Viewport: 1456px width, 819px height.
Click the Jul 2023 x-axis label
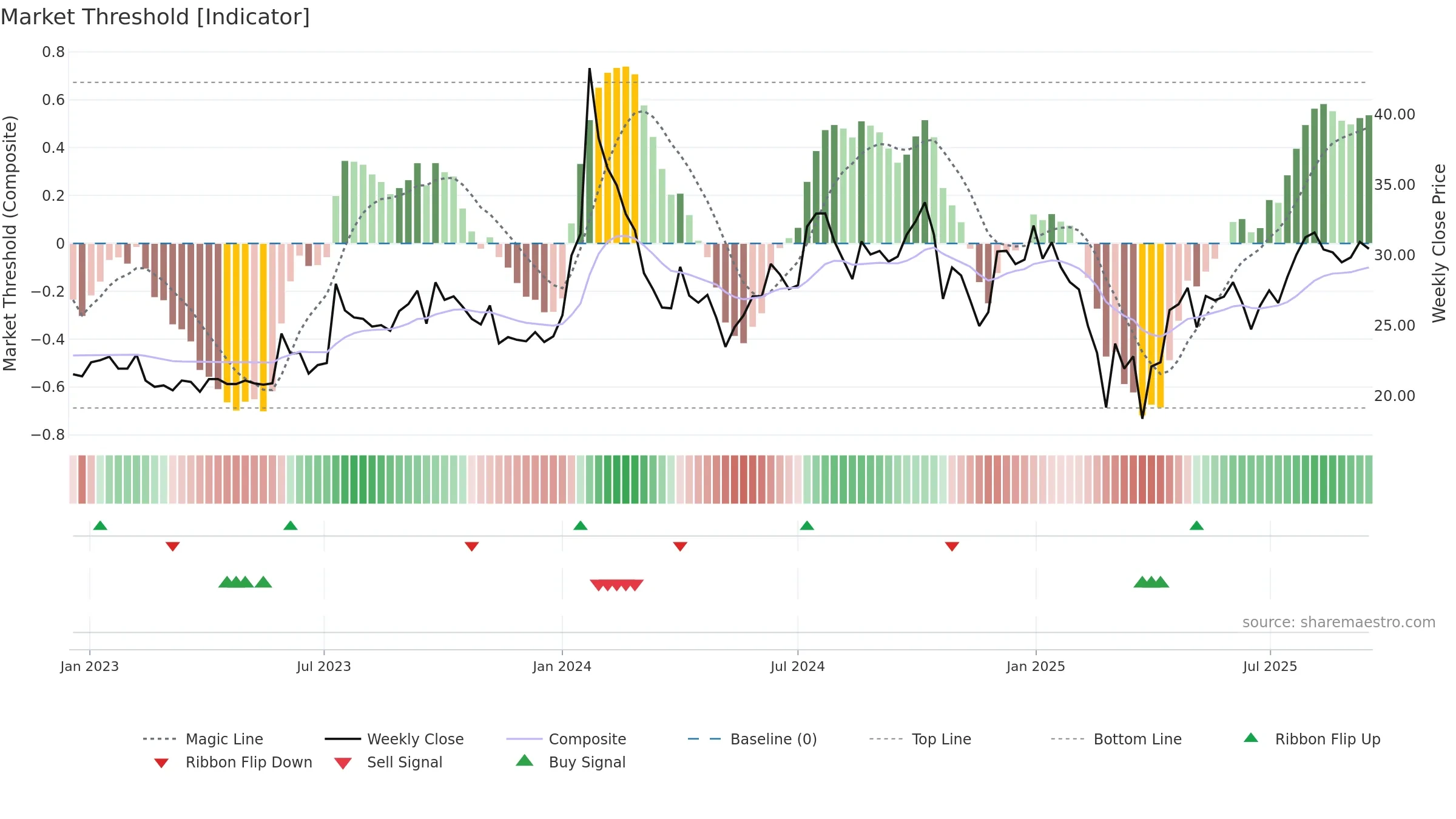tap(324, 667)
